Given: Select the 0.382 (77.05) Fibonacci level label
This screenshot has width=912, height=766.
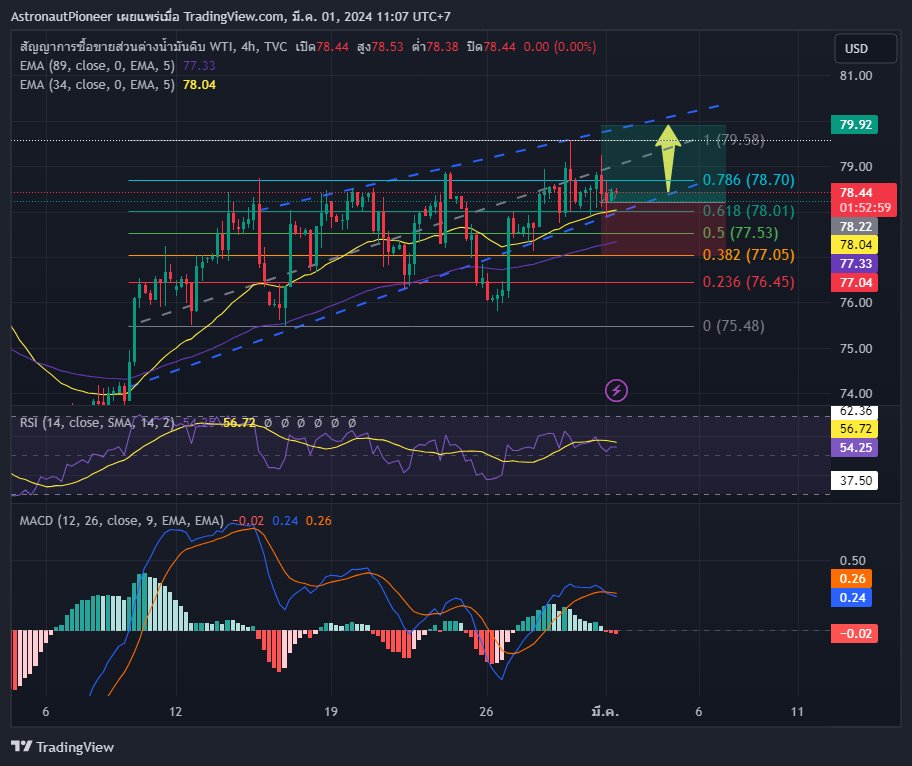Looking at the screenshot, I should pos(749,255).
